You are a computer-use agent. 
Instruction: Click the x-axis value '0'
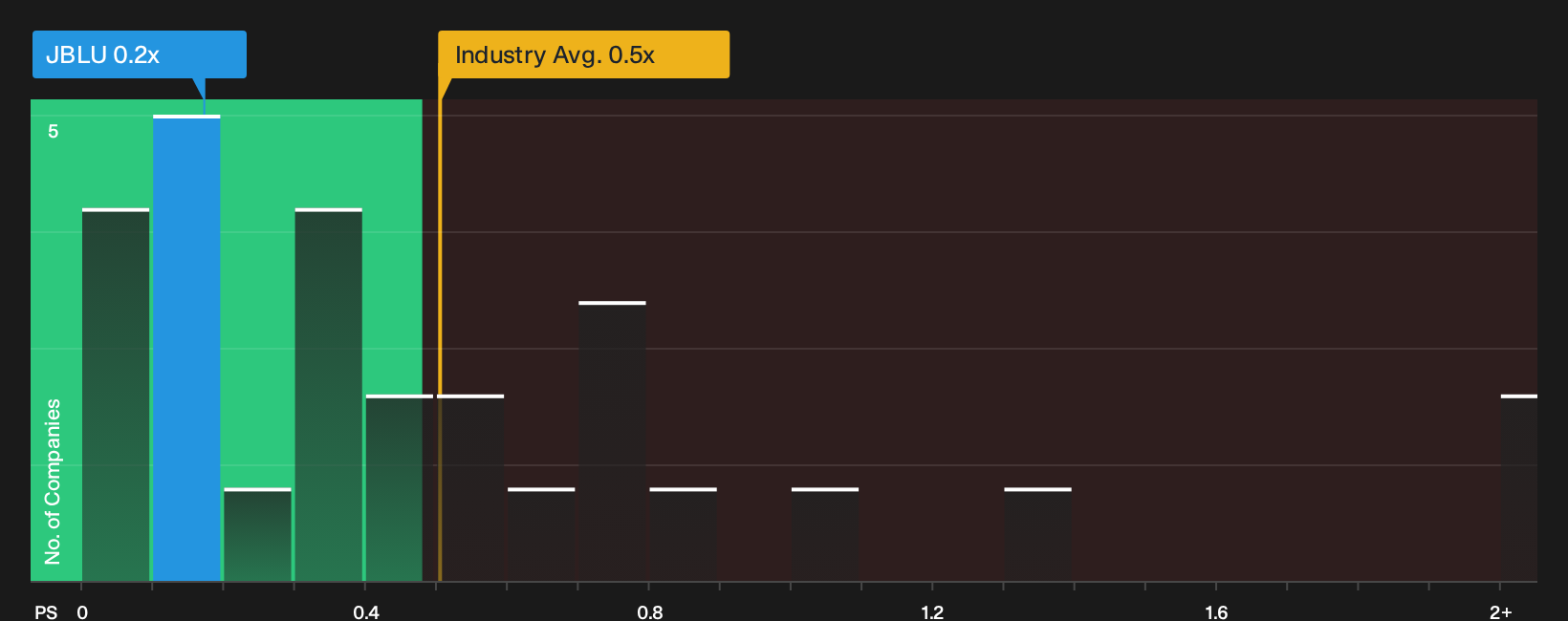(82, 611)
